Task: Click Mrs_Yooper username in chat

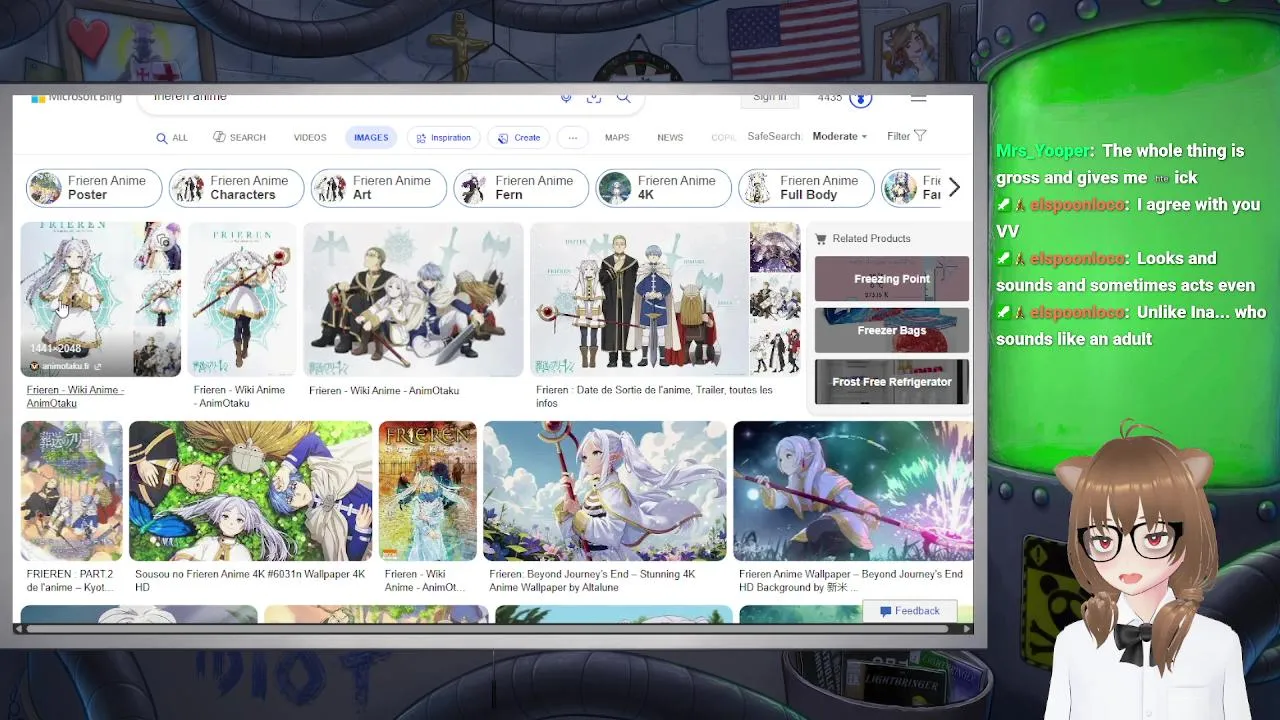Action: pyautogui.click(x=1042, y=151)
